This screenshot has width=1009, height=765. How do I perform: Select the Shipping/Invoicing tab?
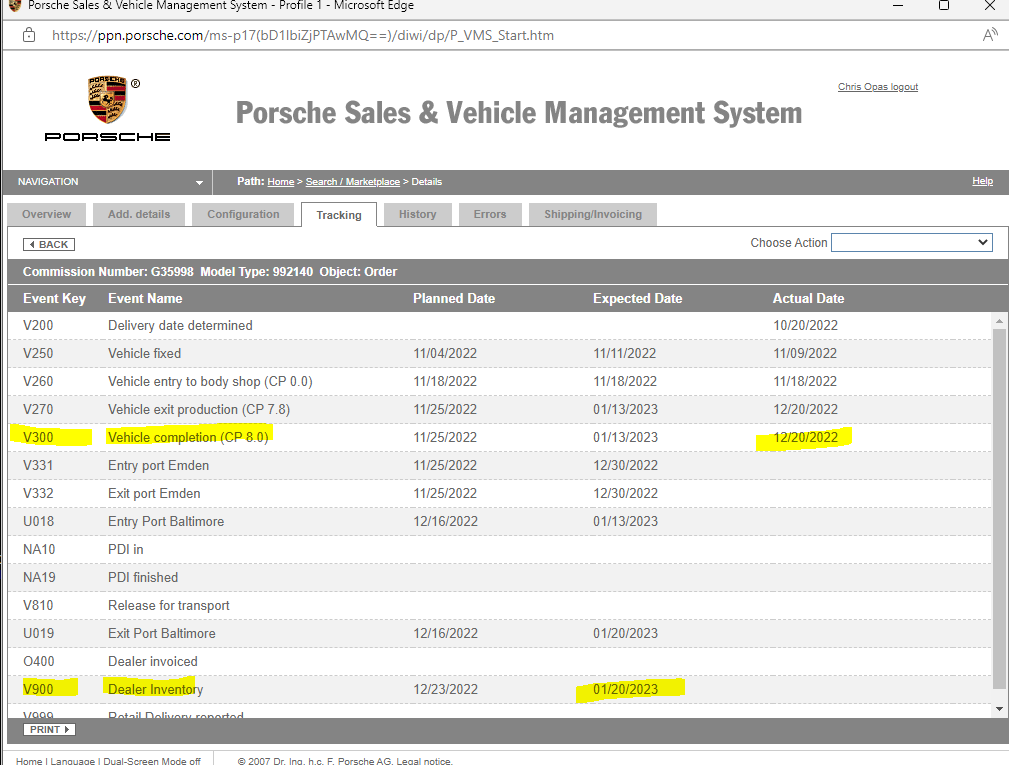click(593, 214)
